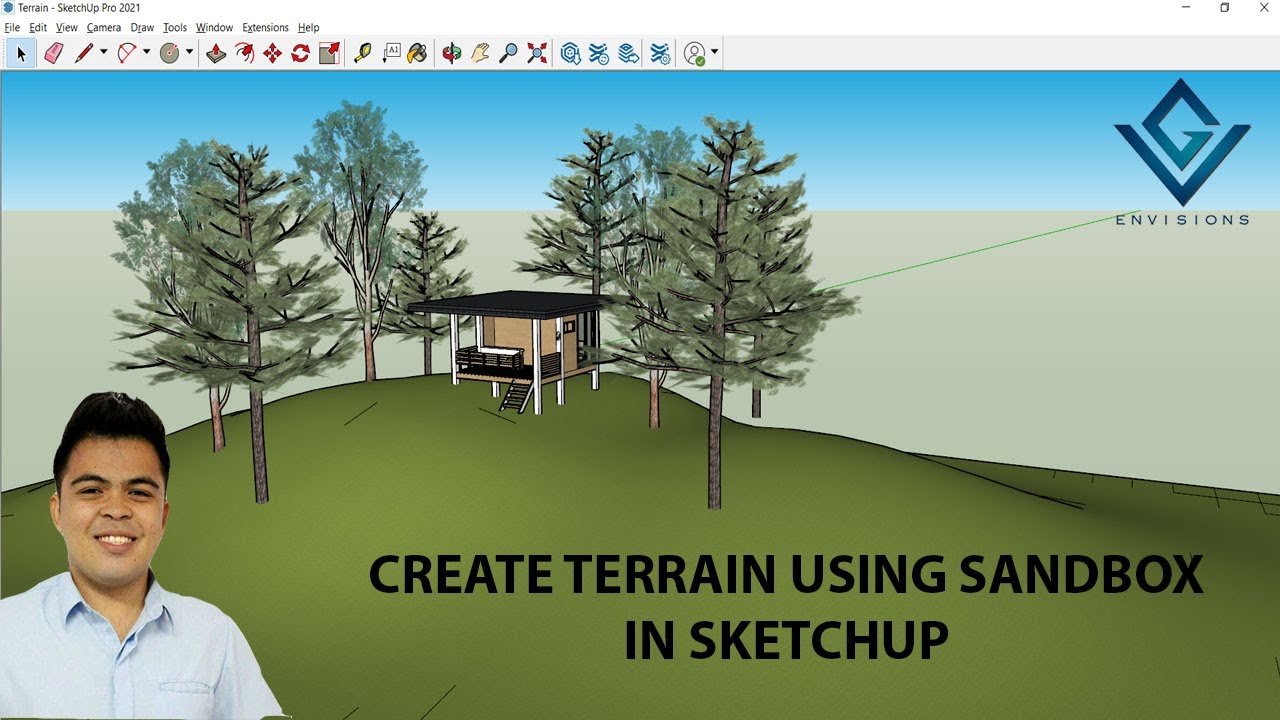Expand the Arc tool dropdown arrow
1280x720 pixels.
[x=146, y=53]
